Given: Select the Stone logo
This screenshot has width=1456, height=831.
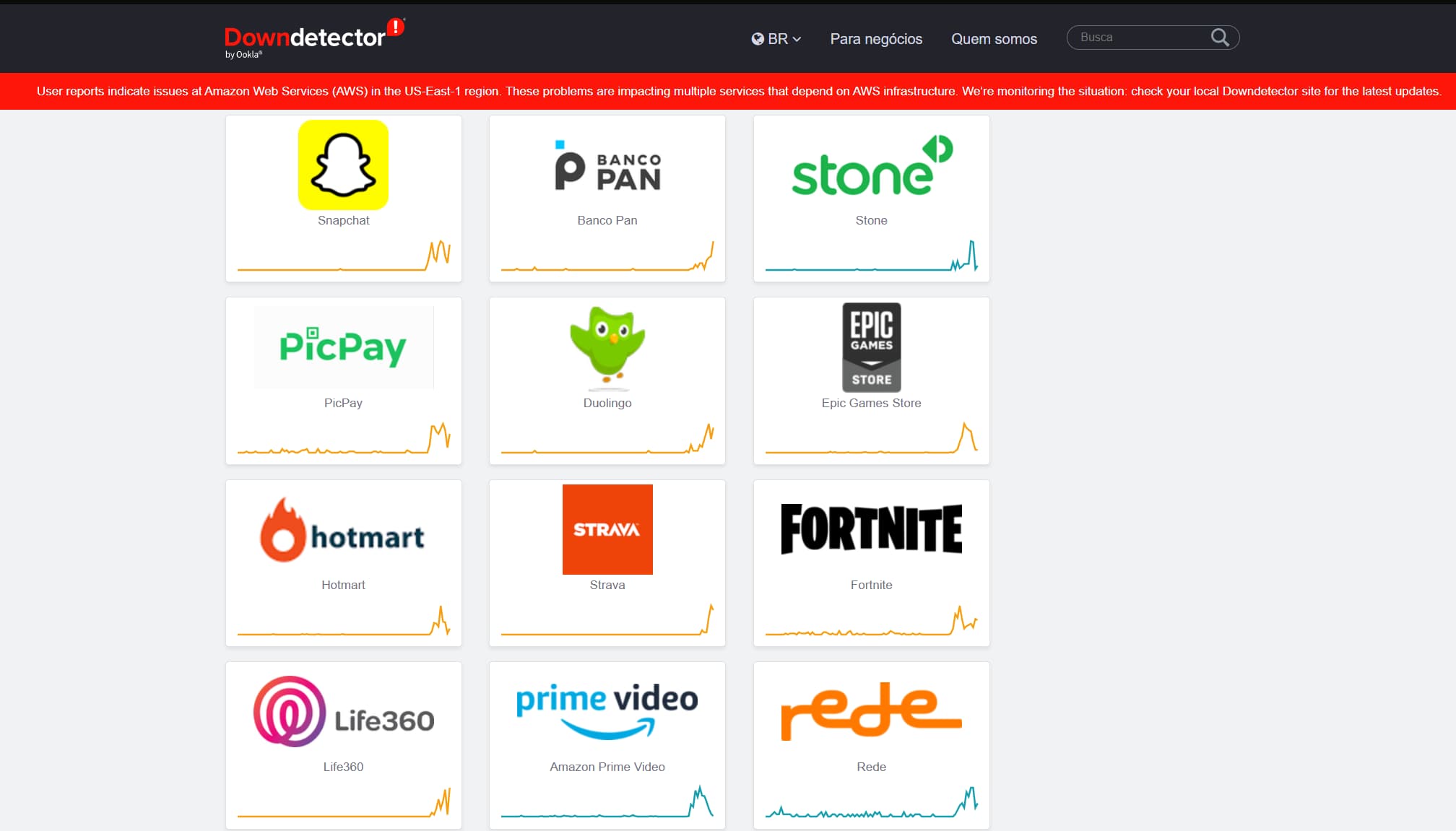Looking at the screenshot, I should tap(872, 165).
